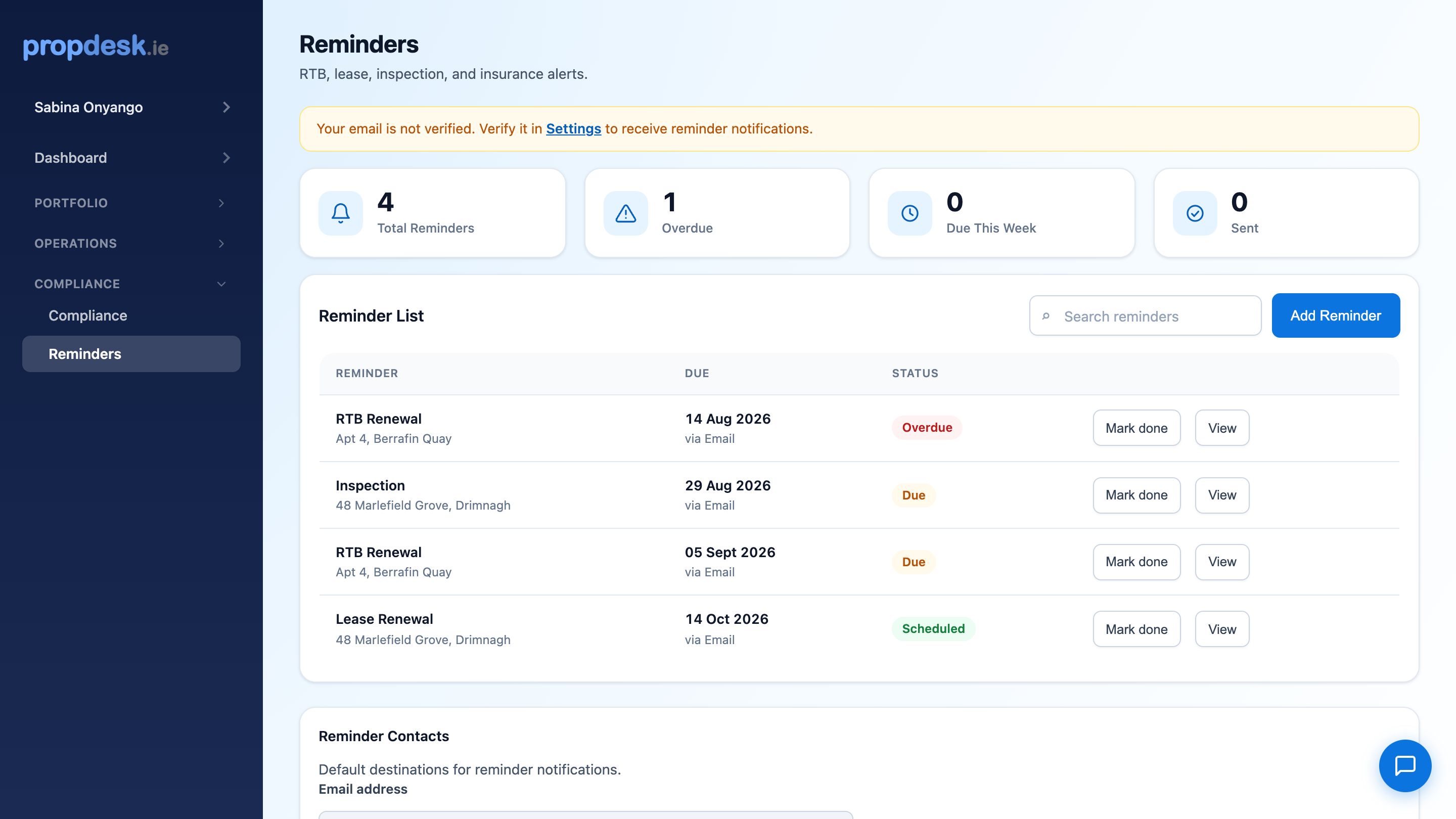Go to Dashboard in the sidebar
The image size is (1456, 819).
click(x=131, y=158)
